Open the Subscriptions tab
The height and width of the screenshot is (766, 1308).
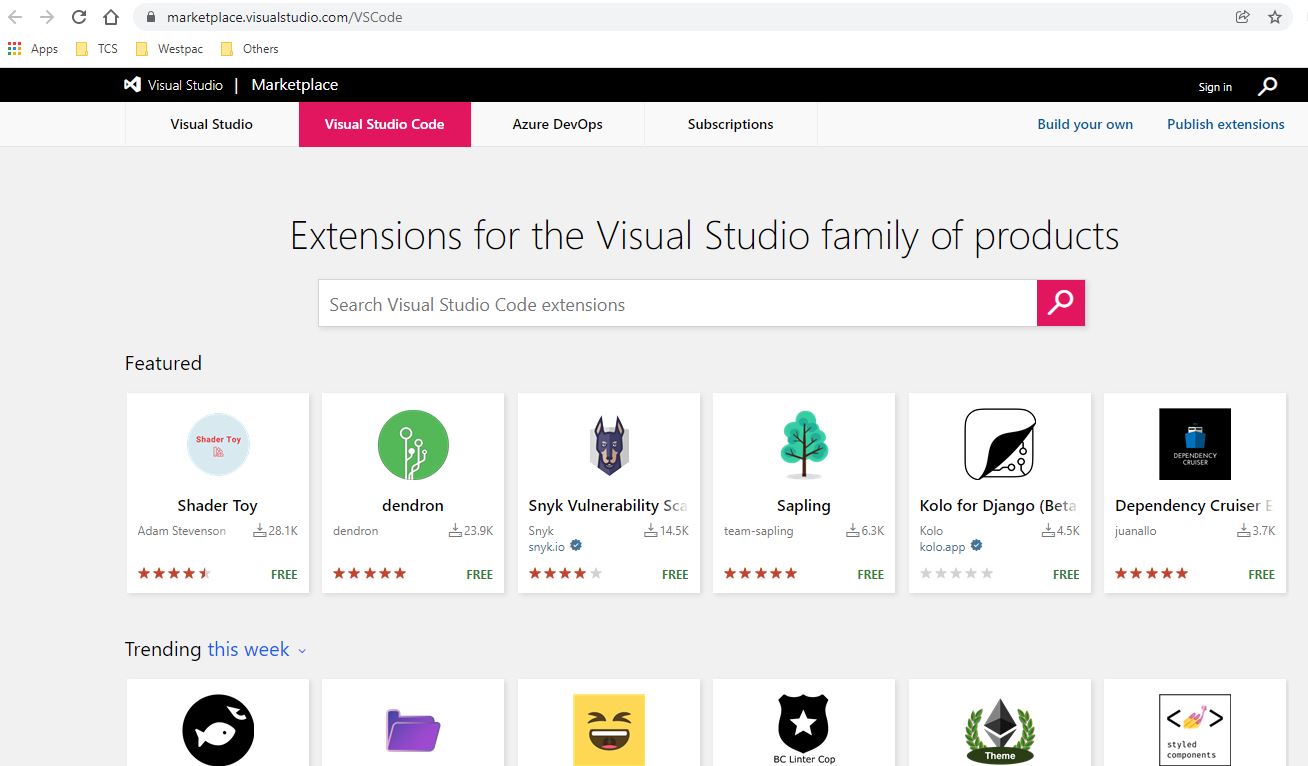click(730, 124)
